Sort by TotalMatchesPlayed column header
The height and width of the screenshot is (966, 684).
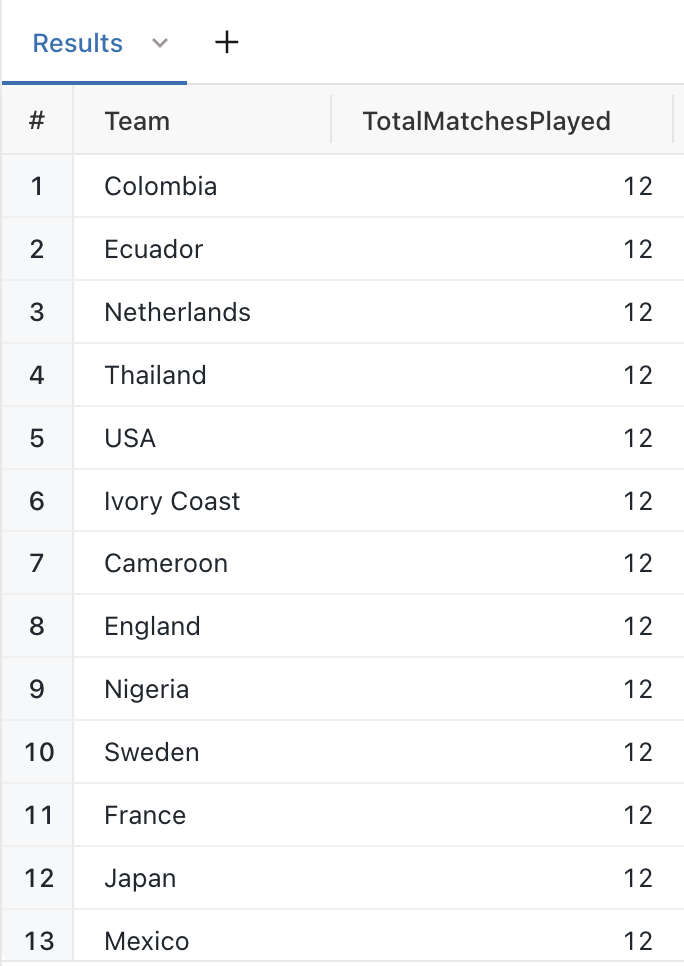click(502, 121)
